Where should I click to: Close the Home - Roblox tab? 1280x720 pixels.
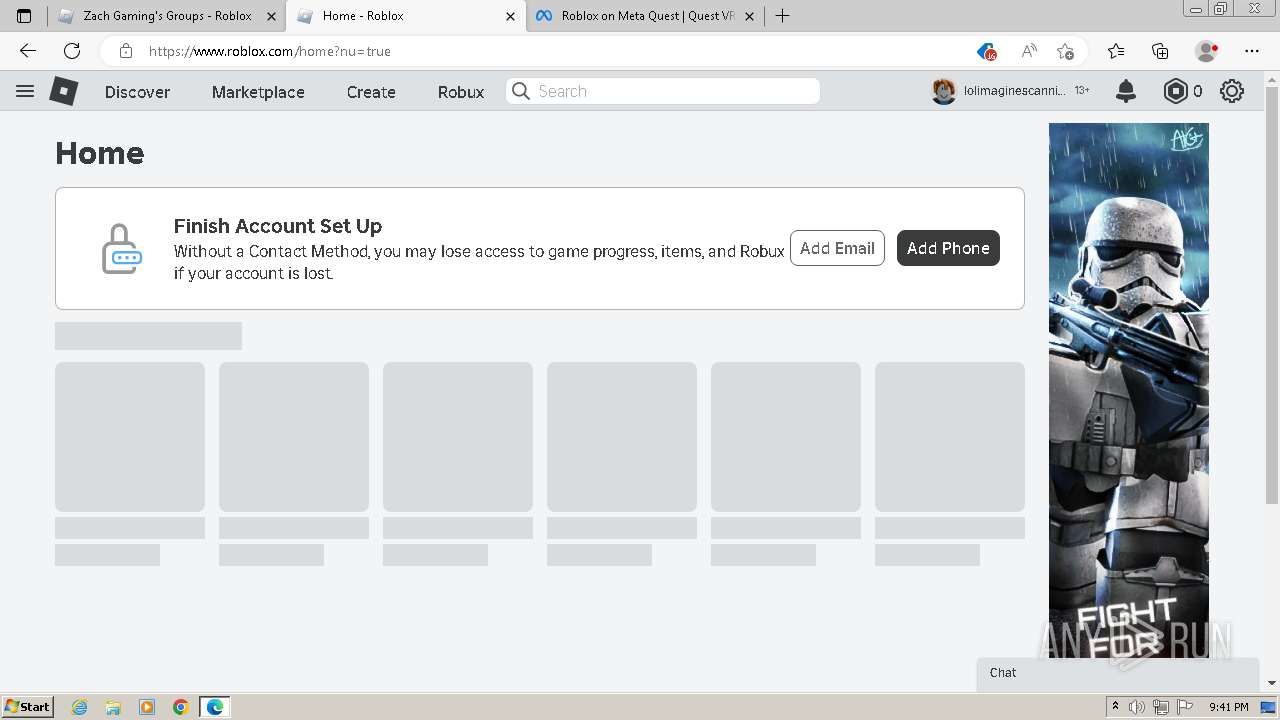coord(511,16)
